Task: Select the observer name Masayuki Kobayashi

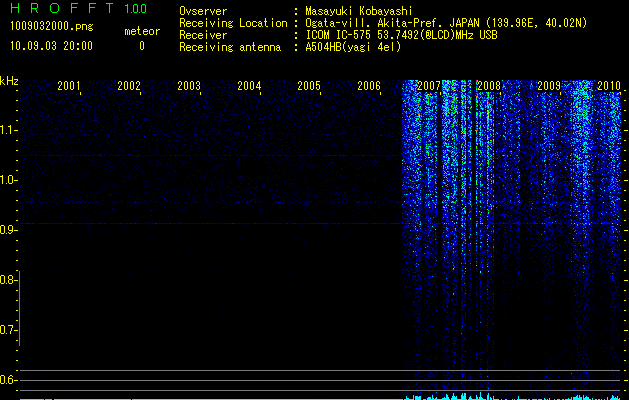Action: pos(359,11)
